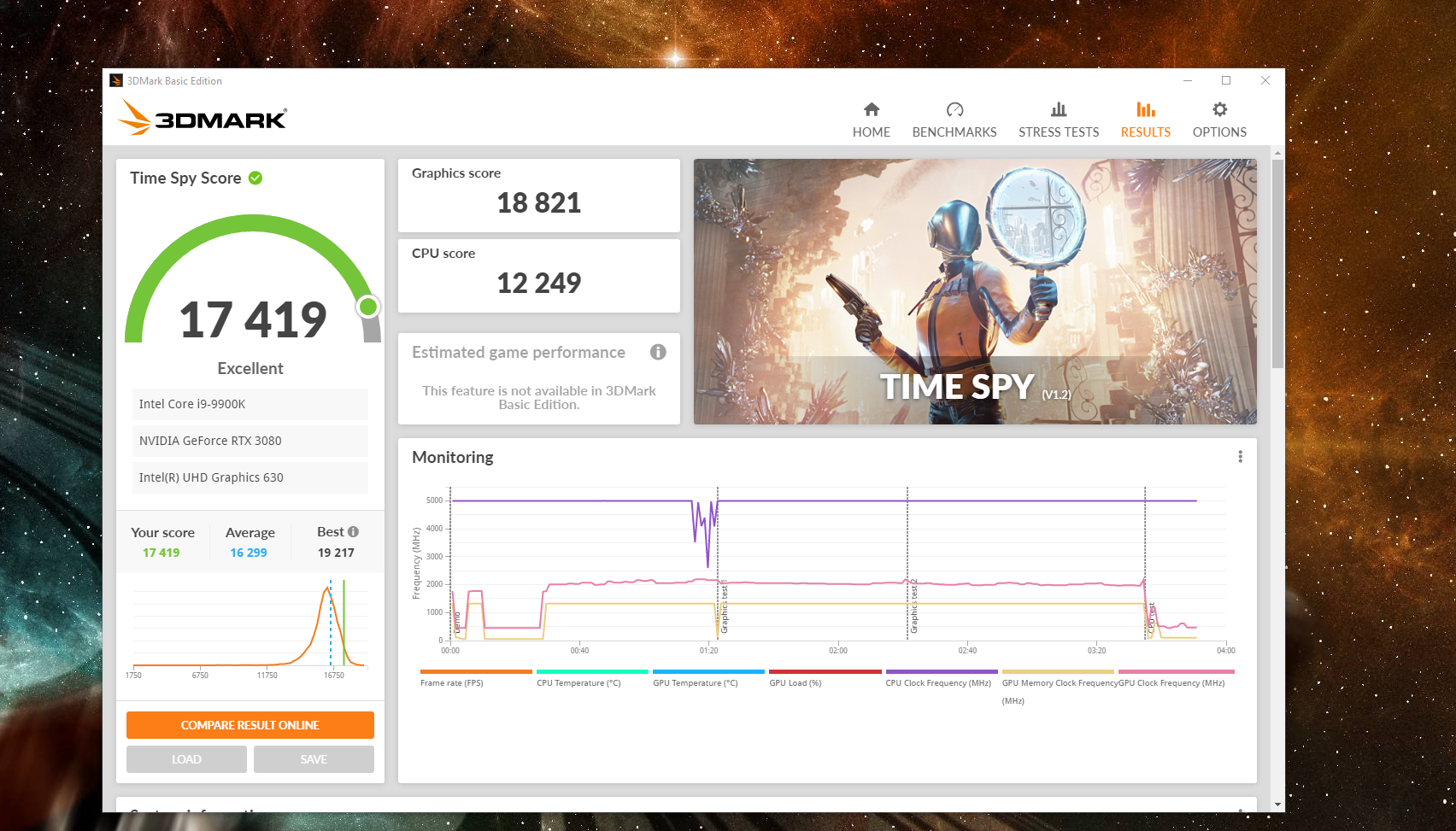Screen dimensions: 1456x831
Task: Click the orange results chart icon
Action: pos(1146,109)
